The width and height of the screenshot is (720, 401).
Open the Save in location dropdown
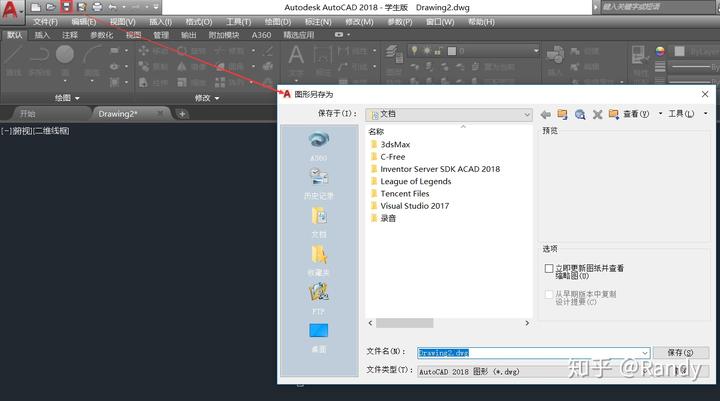tap(449, 114)
